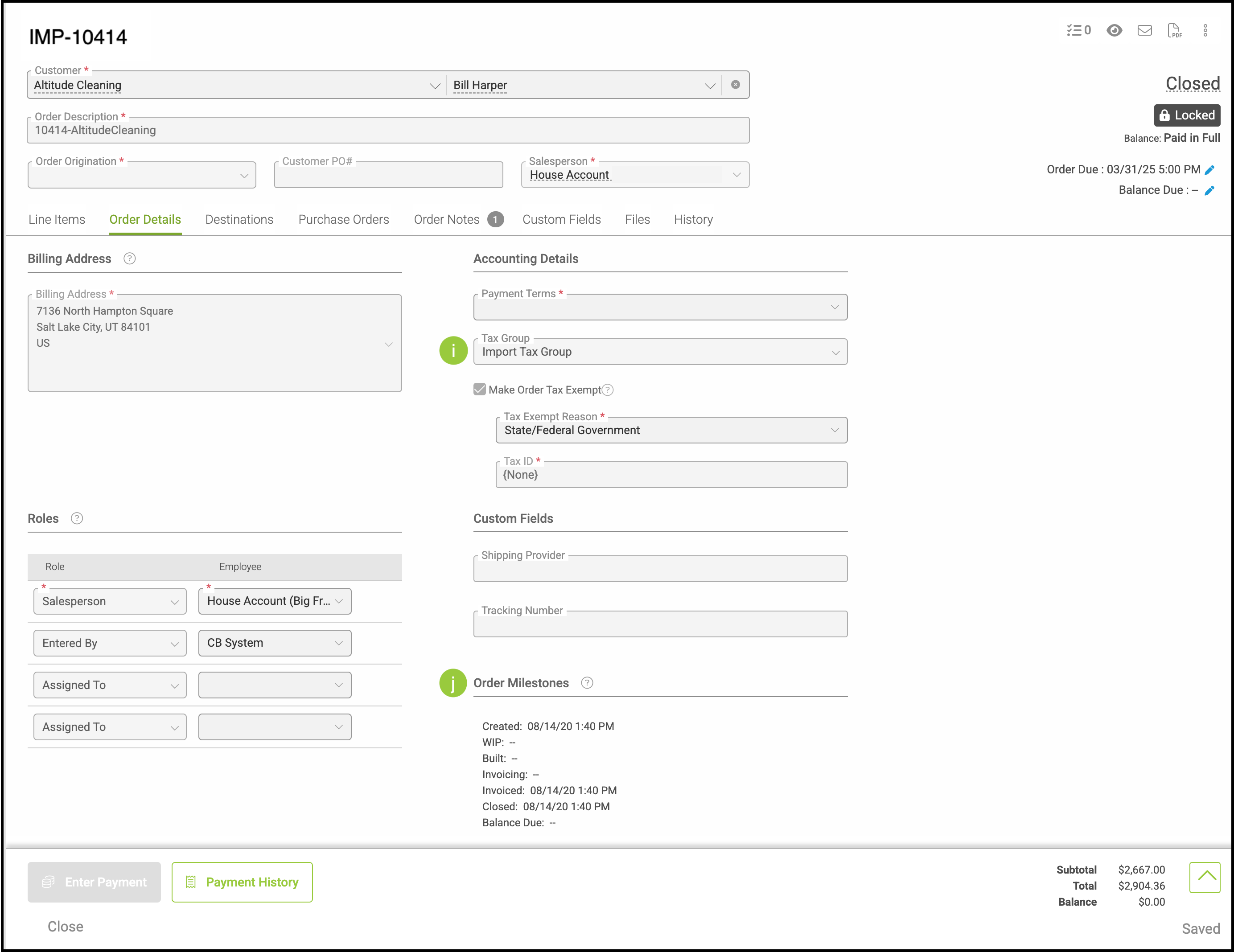The image size is (1234, 952).
Task: Click the Close link
Action: (66, 927)
